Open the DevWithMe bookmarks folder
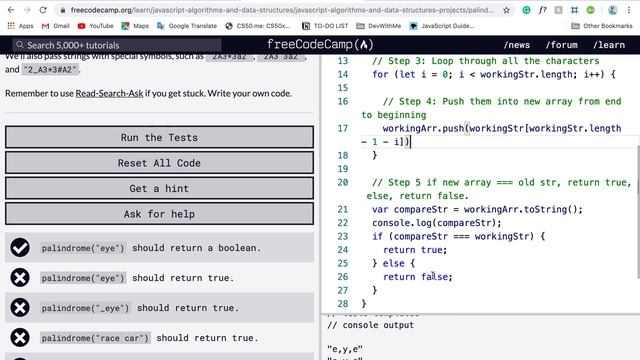Screen dimensions: 640x360 [x=378, y=26]
